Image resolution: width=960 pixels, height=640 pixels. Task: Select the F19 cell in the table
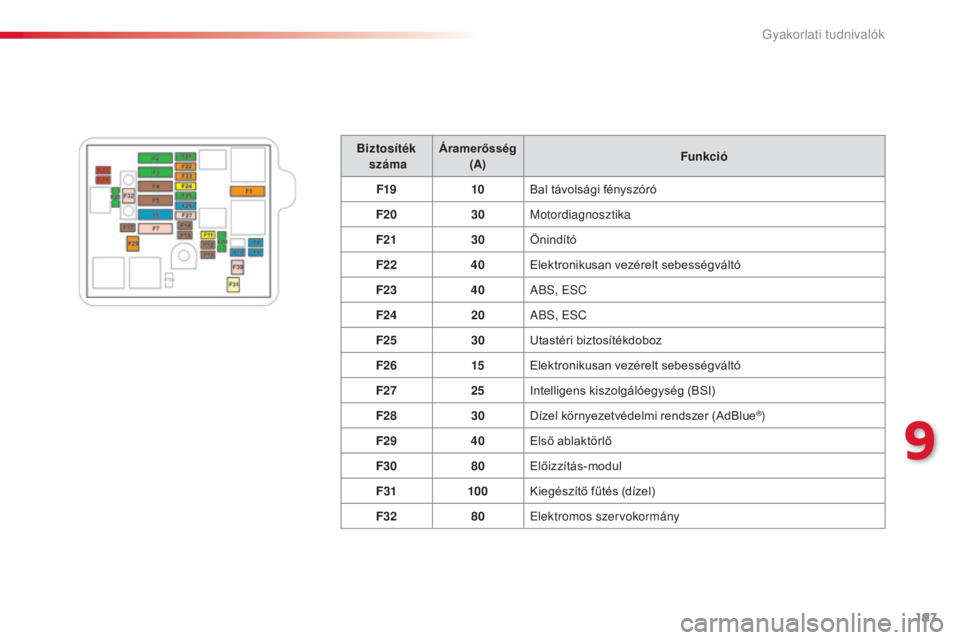tap(386, 189)
